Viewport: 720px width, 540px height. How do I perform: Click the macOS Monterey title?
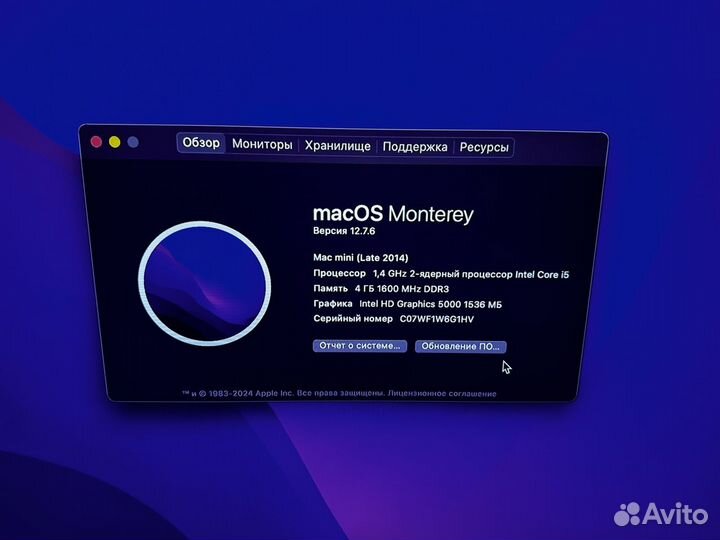pyautogui.click(x=393, y=214)
